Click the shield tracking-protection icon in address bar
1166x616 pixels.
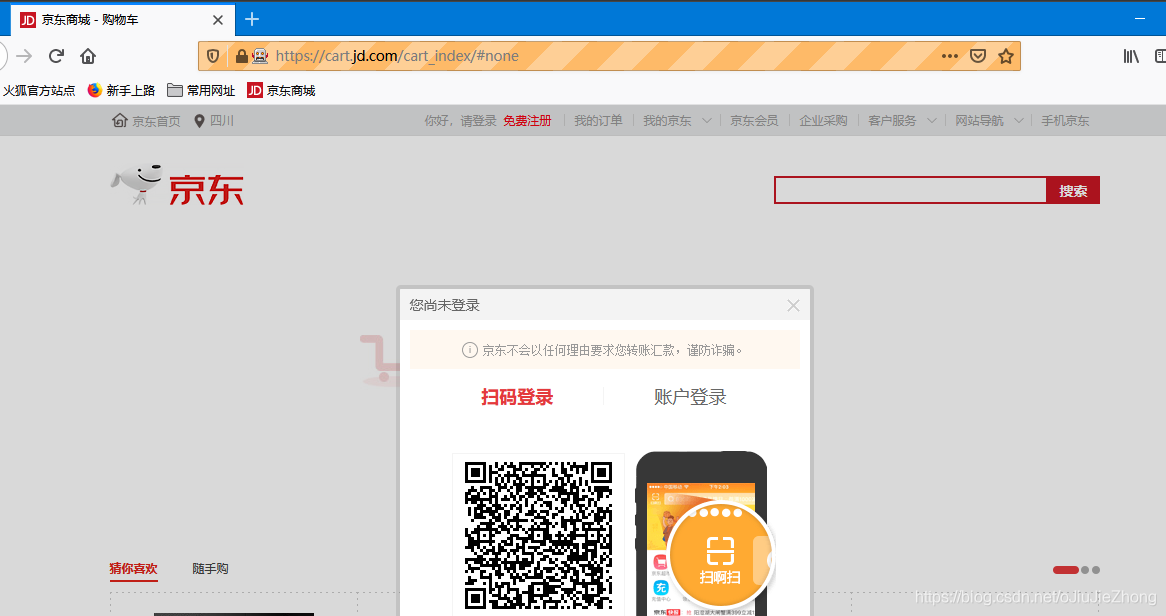point(213,56)
